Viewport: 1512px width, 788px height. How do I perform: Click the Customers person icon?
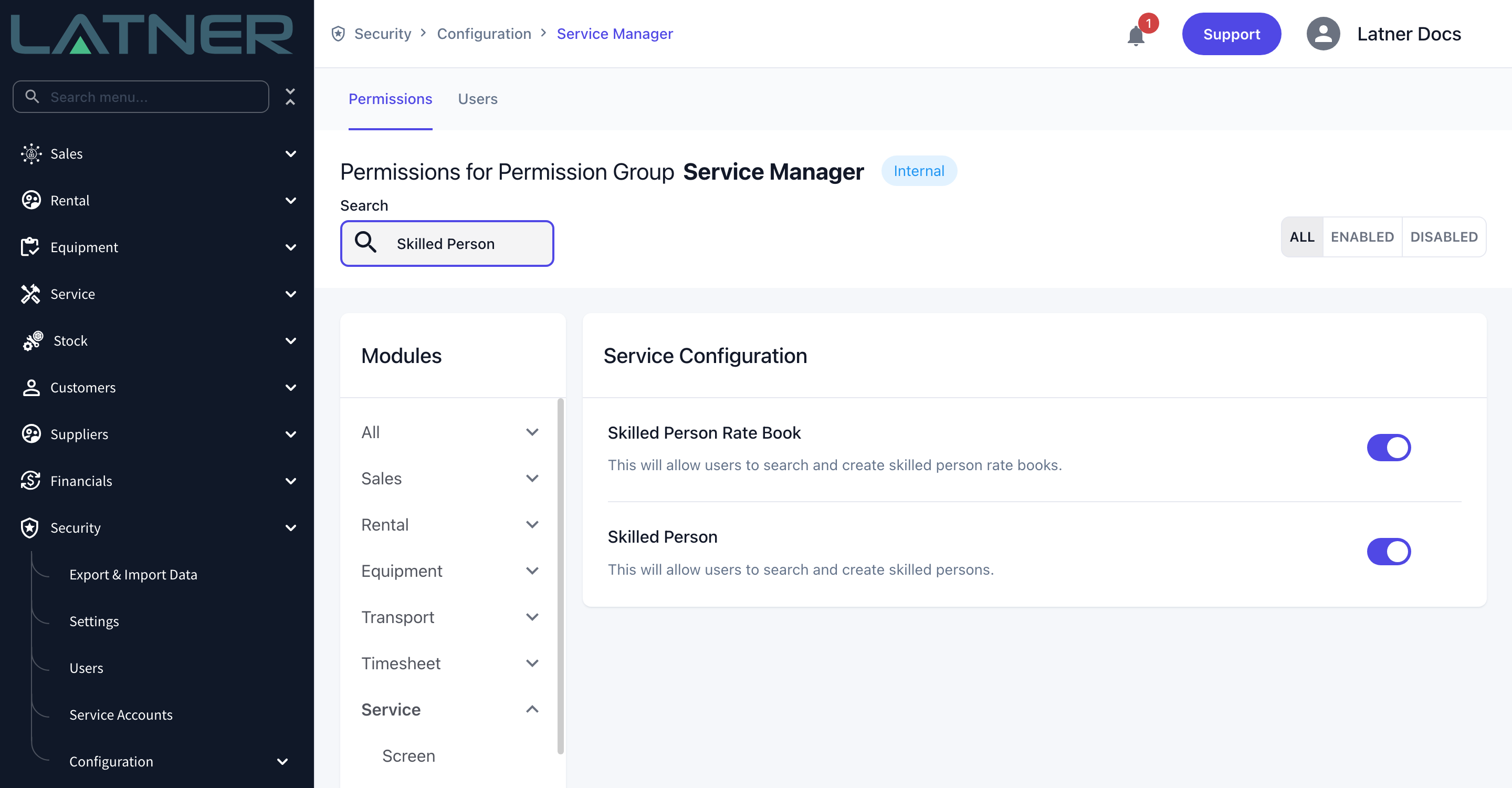point(31,388)
